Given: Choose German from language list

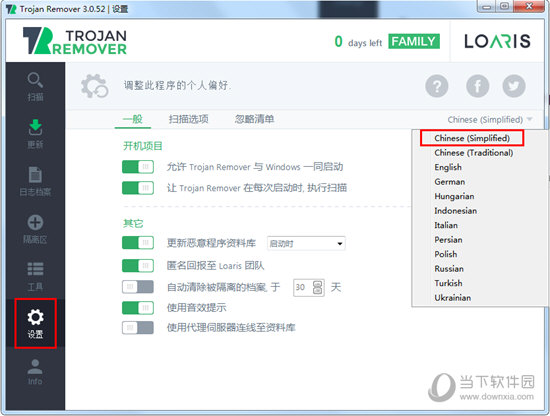Looking at the screenshot, I should tap(450, 182).
